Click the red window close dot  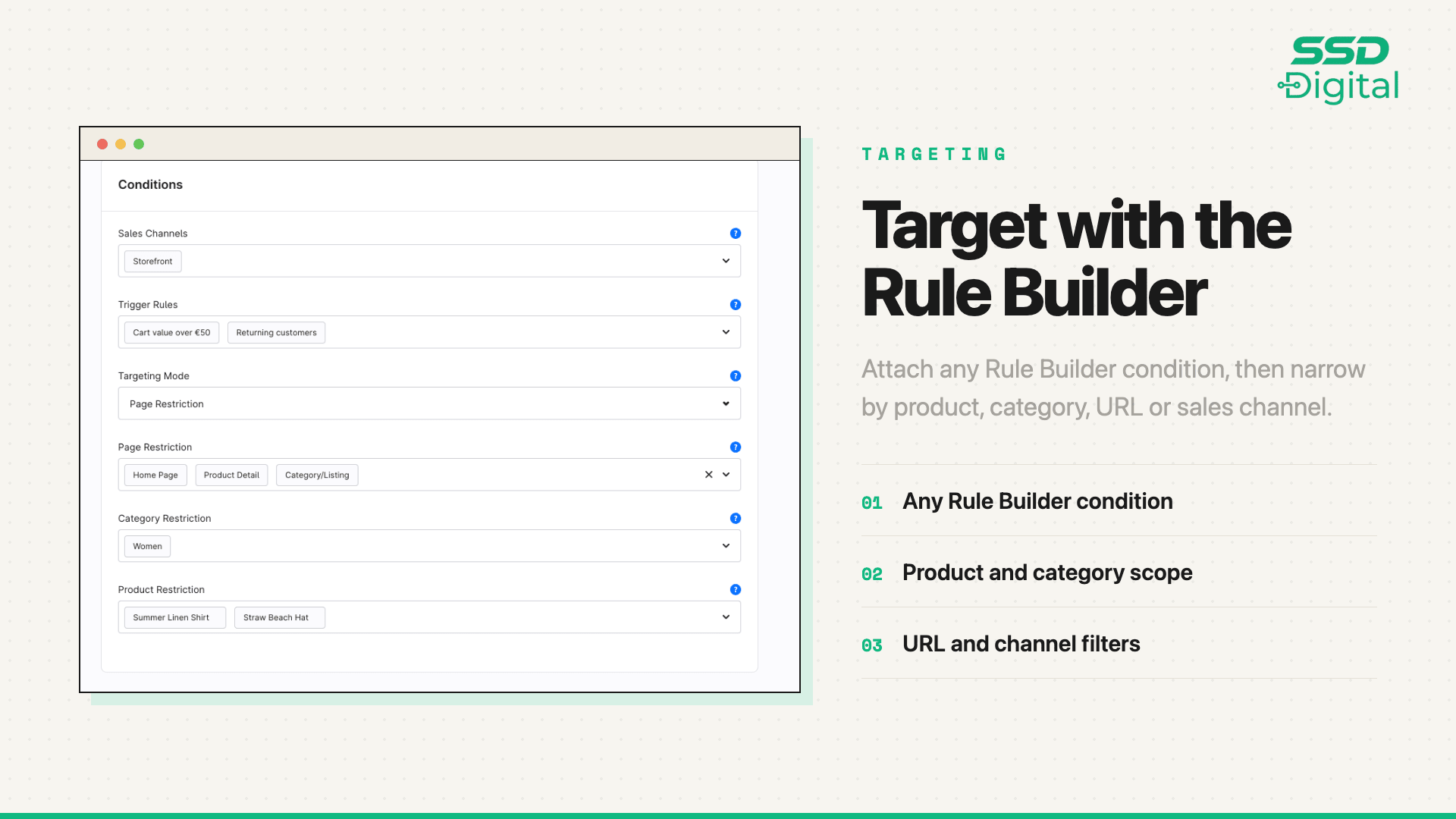click(102, 144)
